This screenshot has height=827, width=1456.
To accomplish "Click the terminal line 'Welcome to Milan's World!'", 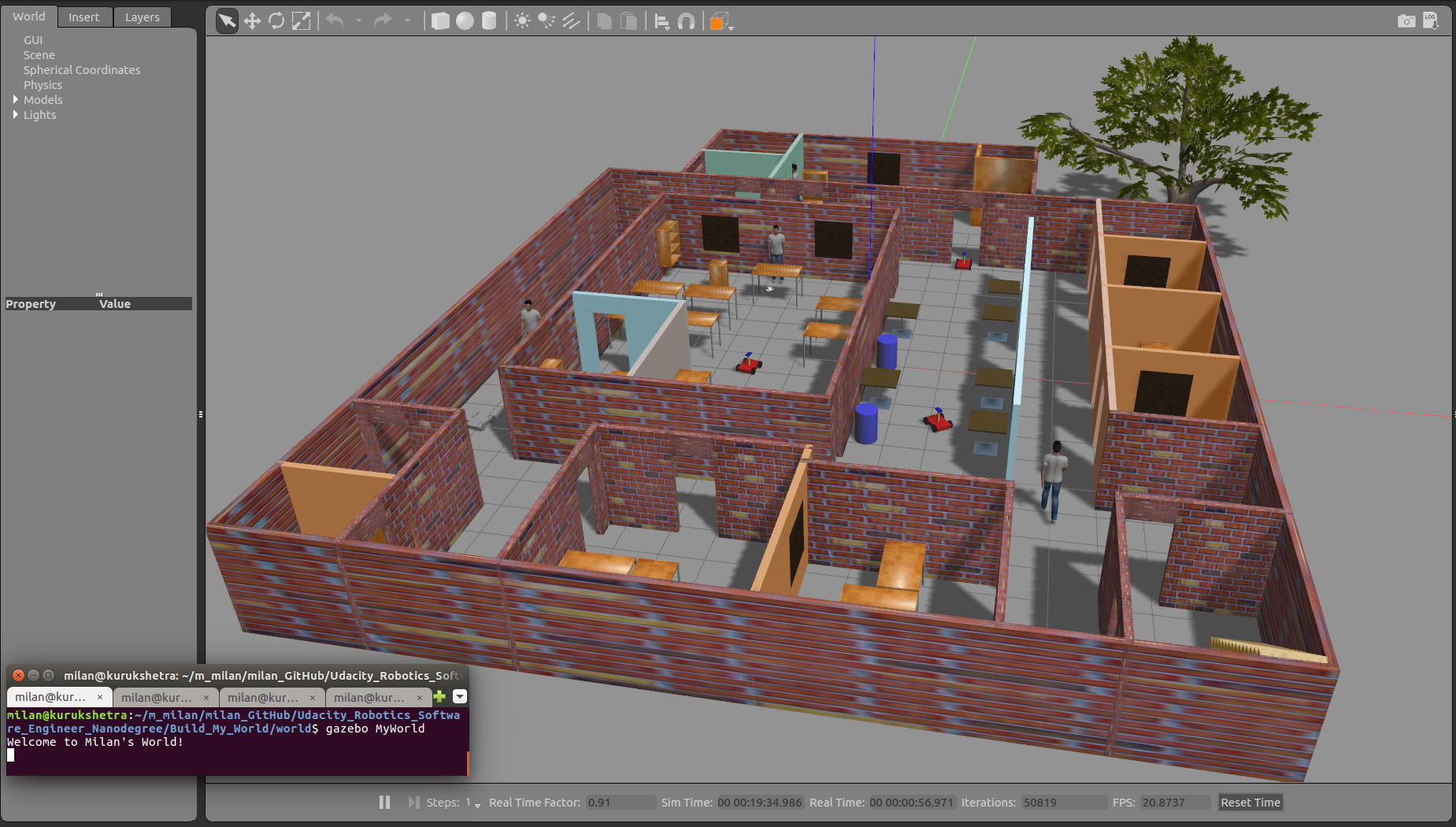I will tap(95, 742).
